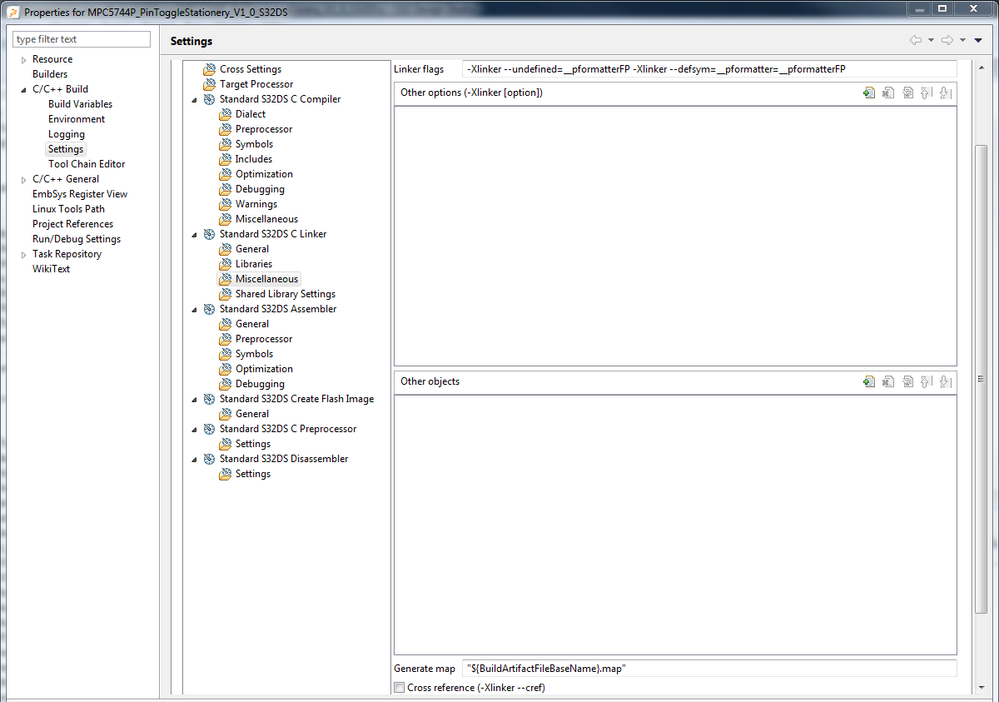Open forward navigation history dropdown

pos(963,40)
